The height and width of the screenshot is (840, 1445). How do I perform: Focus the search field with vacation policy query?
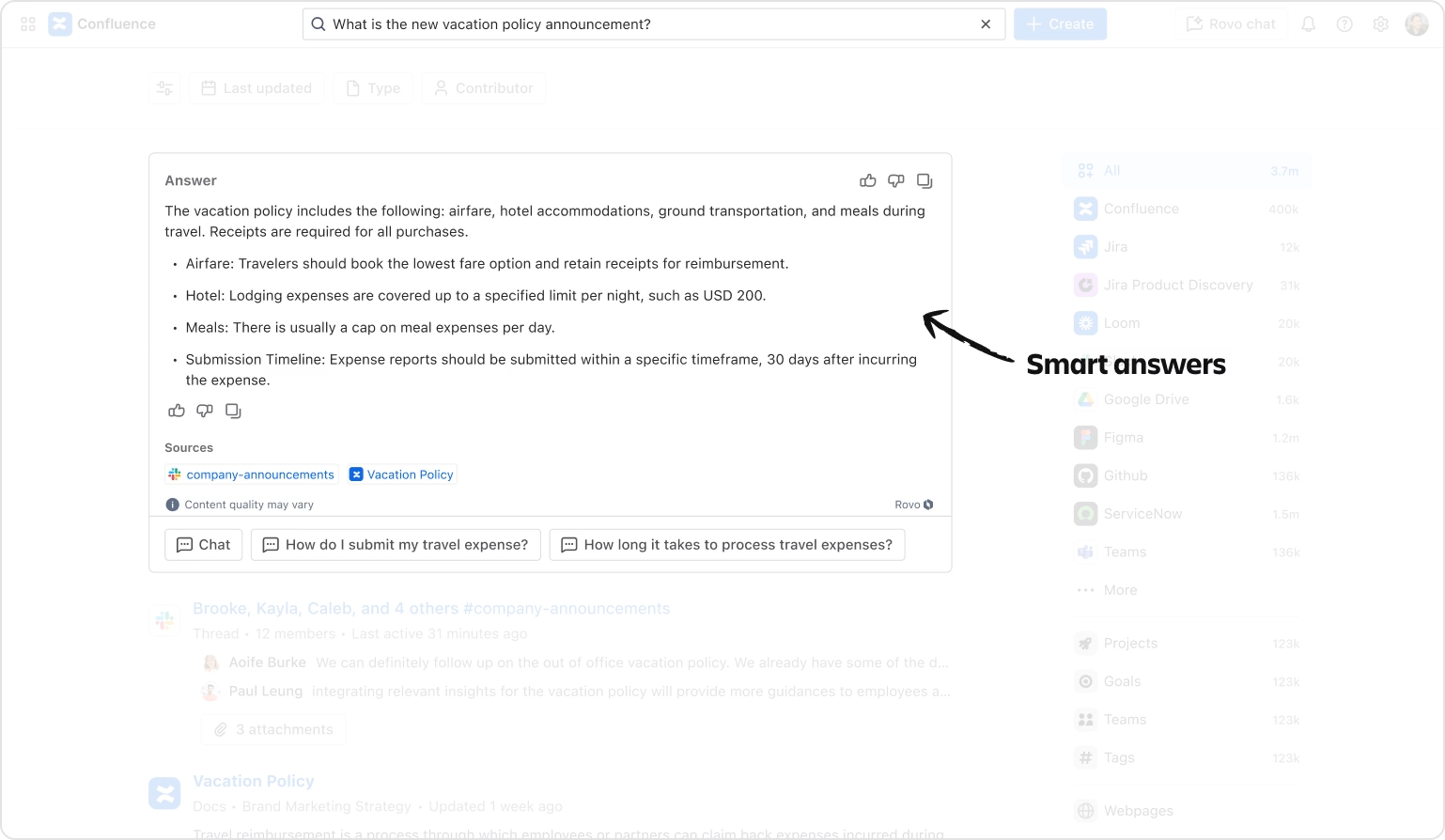(653, 24)
